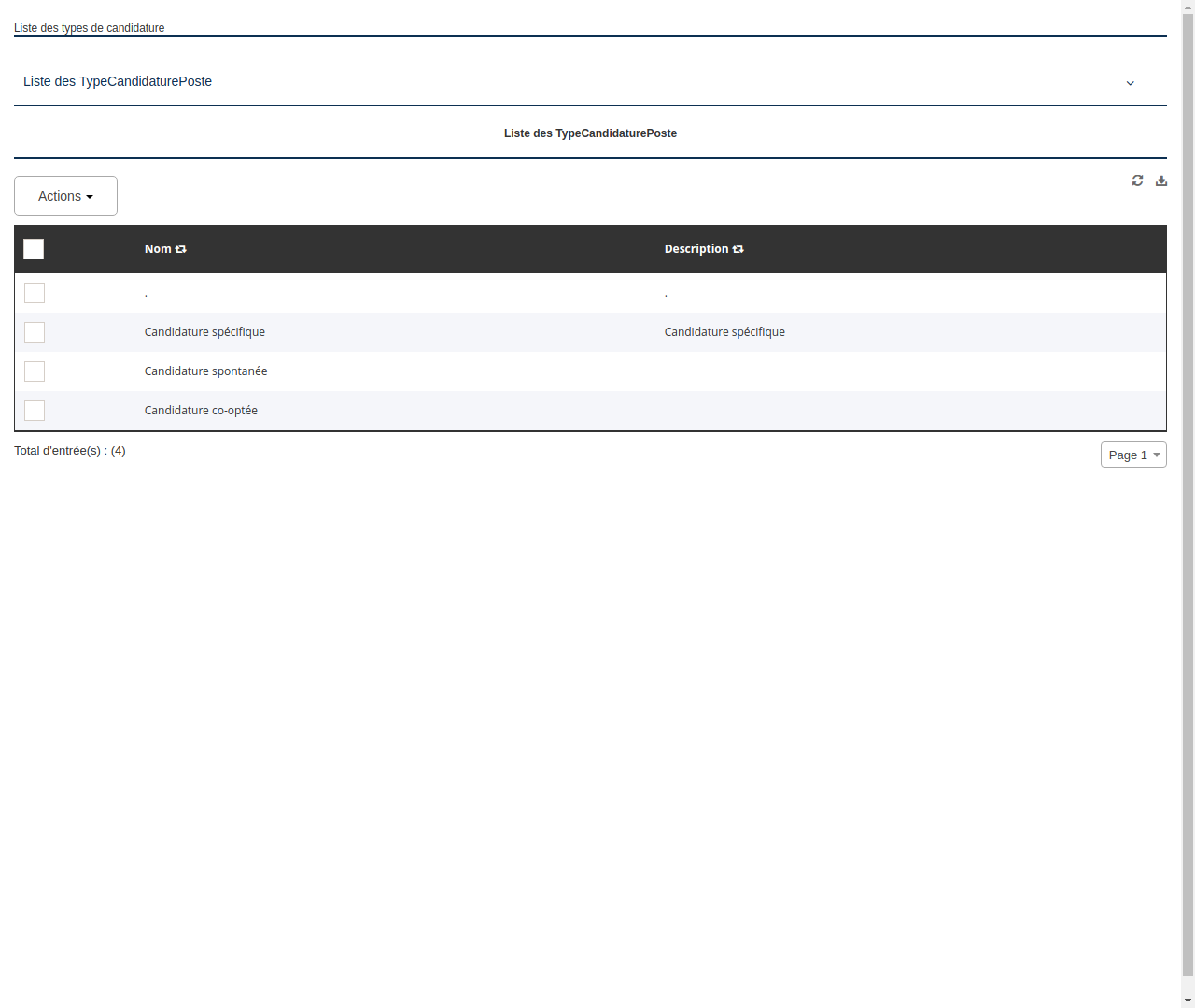
Task: Click the sort icon next to Description header
Action: click(x=738, y=249)
